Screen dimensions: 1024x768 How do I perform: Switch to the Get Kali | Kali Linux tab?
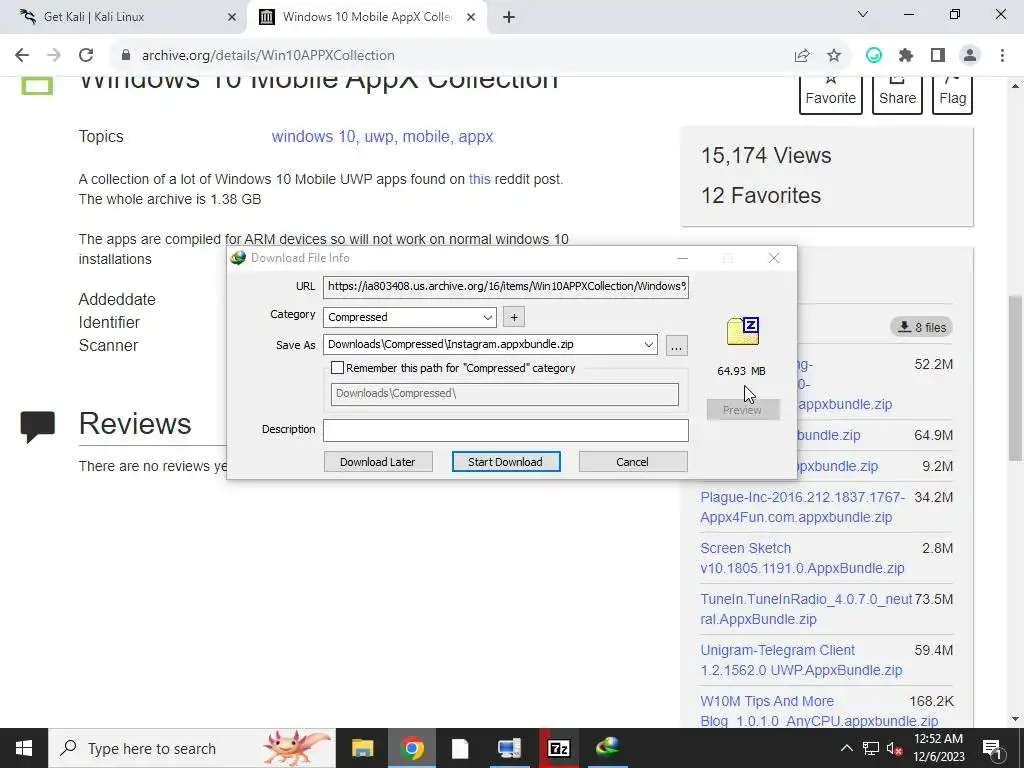click(x=123, y=17)
